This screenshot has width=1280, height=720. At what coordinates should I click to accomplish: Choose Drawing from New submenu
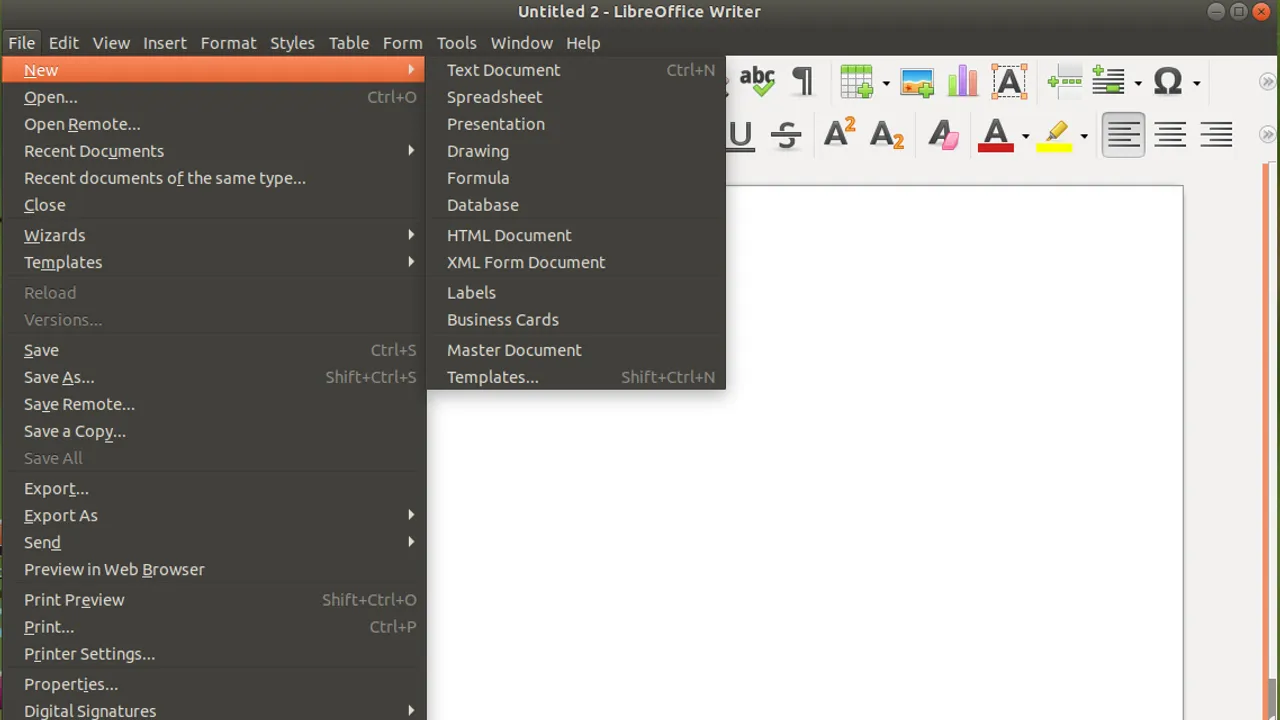tap(576, 151)
